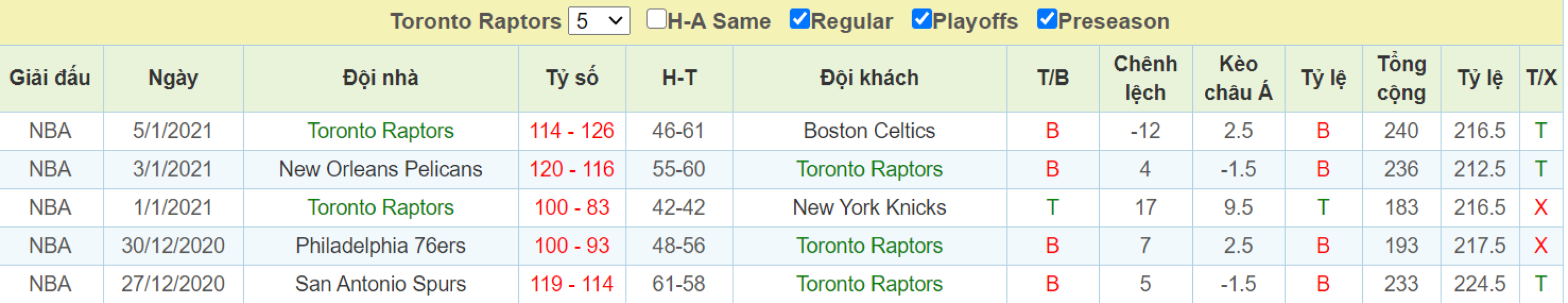Image resolution: width=1568 pixels, height=303 pixels.
Task: Click the 119 - 114 score
Action: (572, 284)
